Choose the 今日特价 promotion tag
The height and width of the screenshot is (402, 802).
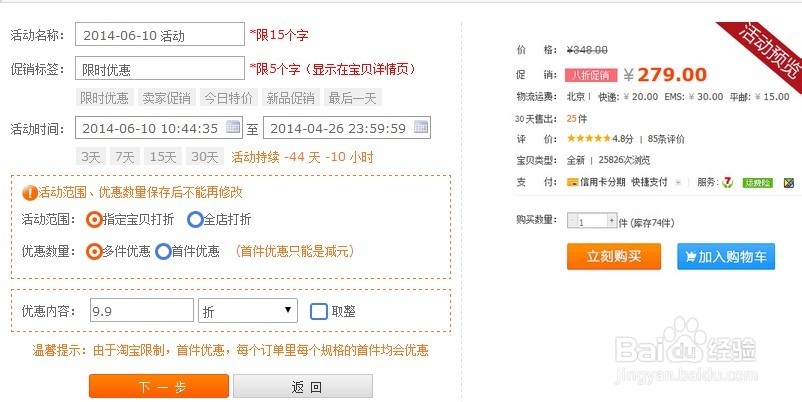(x=228, y=98)
